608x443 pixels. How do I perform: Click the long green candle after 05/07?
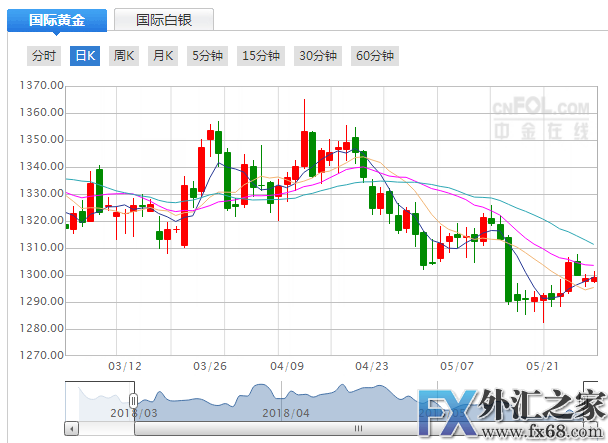pyautogui.click(x=509, y=270)
